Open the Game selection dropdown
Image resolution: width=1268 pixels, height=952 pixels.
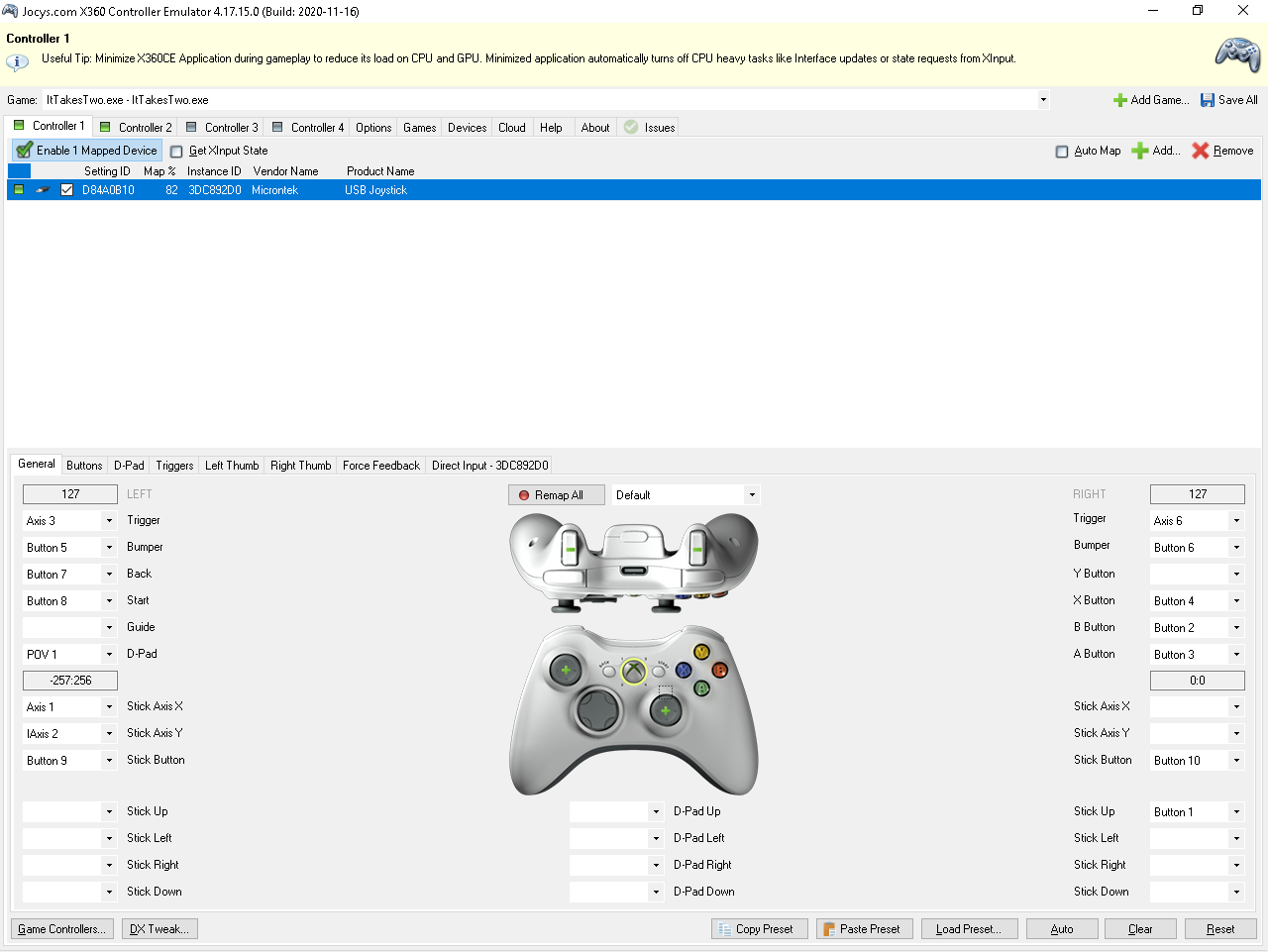click(1043, 100)
